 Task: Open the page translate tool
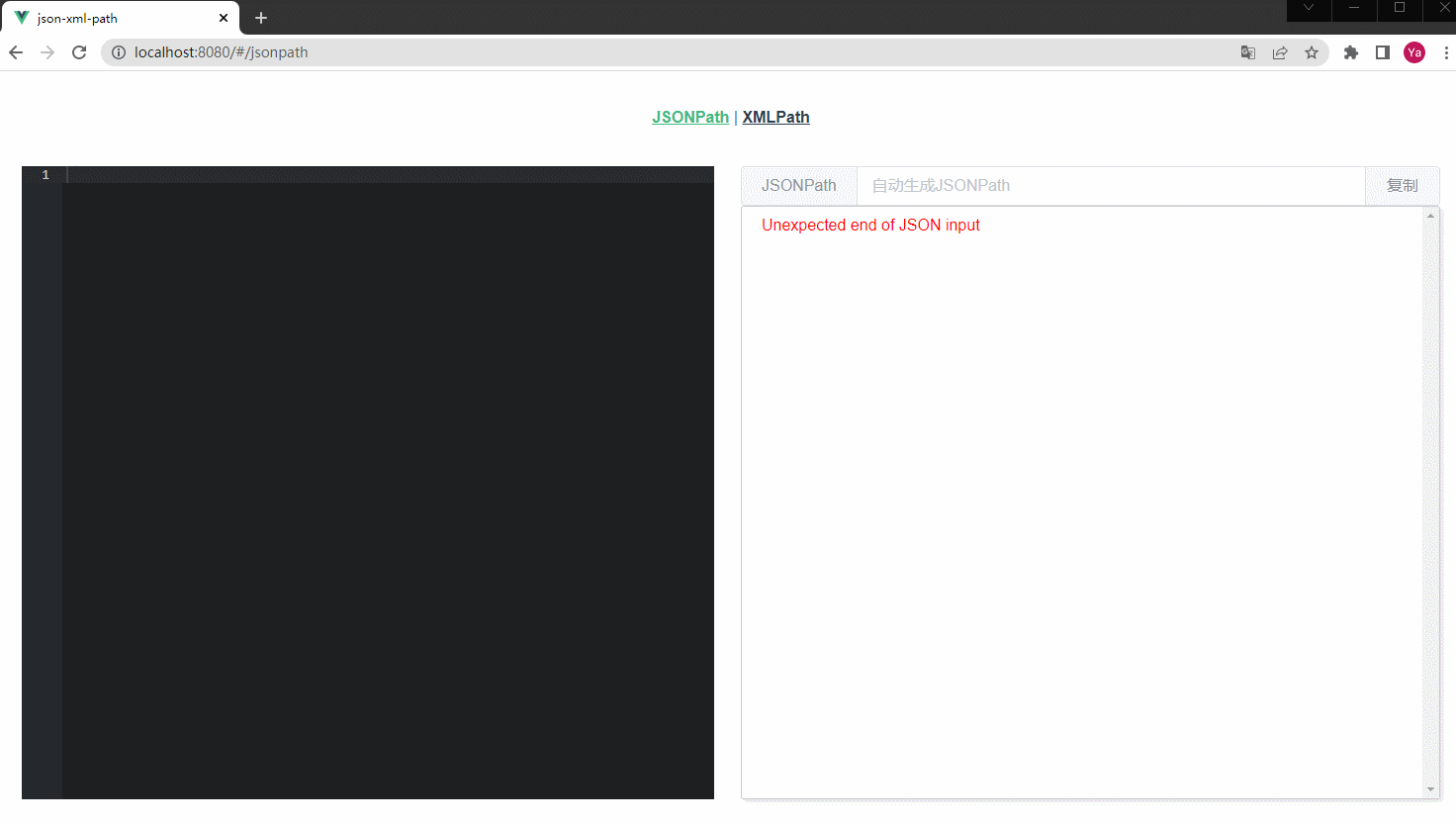click(1247, 52)
